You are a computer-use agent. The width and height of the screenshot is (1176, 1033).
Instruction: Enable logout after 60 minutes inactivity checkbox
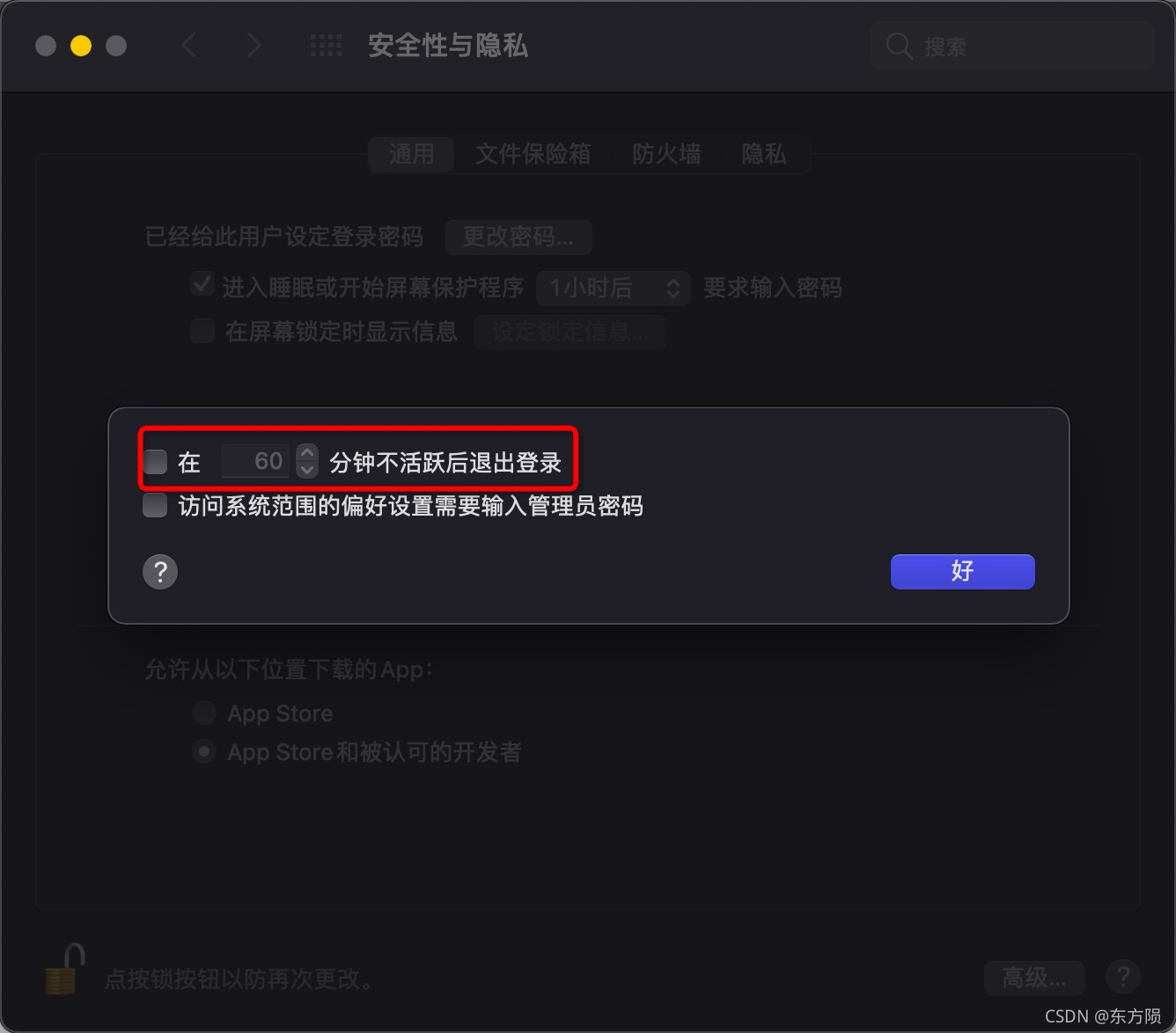point(156,462)
